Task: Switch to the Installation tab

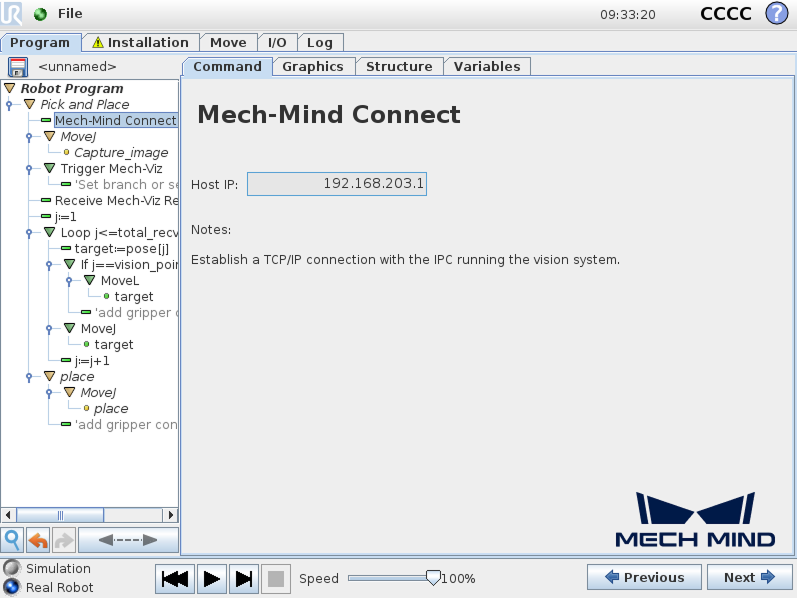Action: [141, 43]
